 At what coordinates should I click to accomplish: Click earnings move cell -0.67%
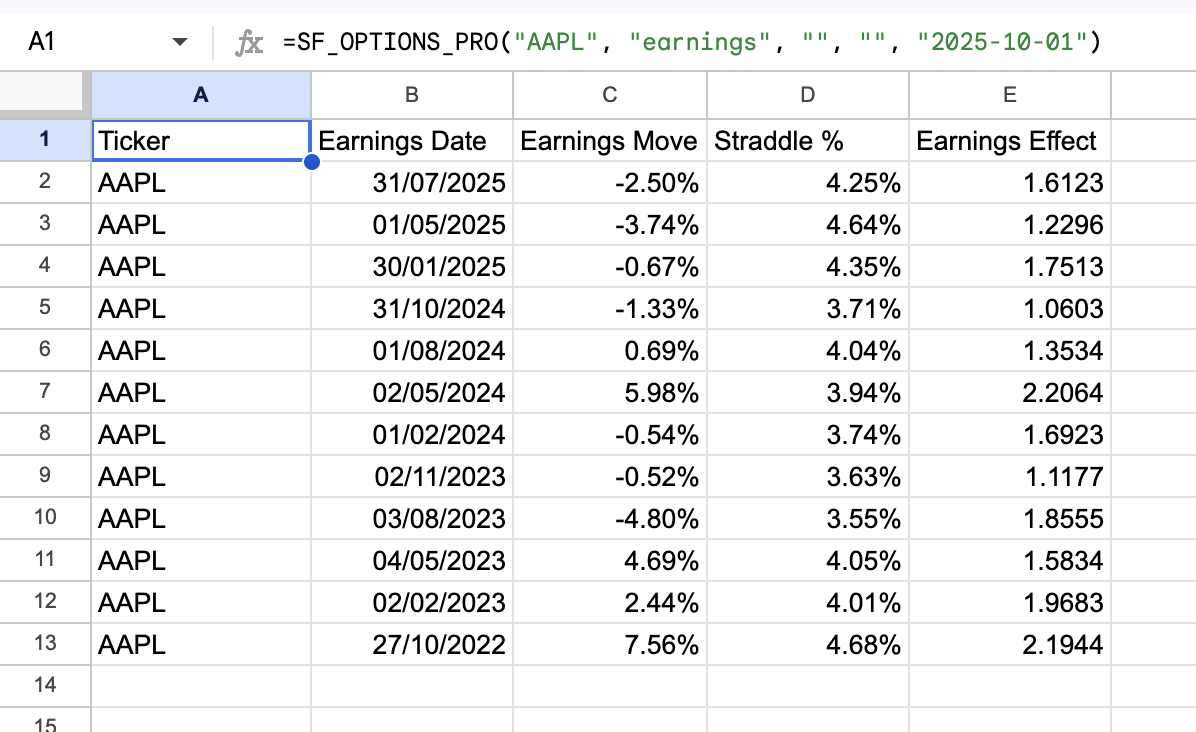[x=610, y=266]
